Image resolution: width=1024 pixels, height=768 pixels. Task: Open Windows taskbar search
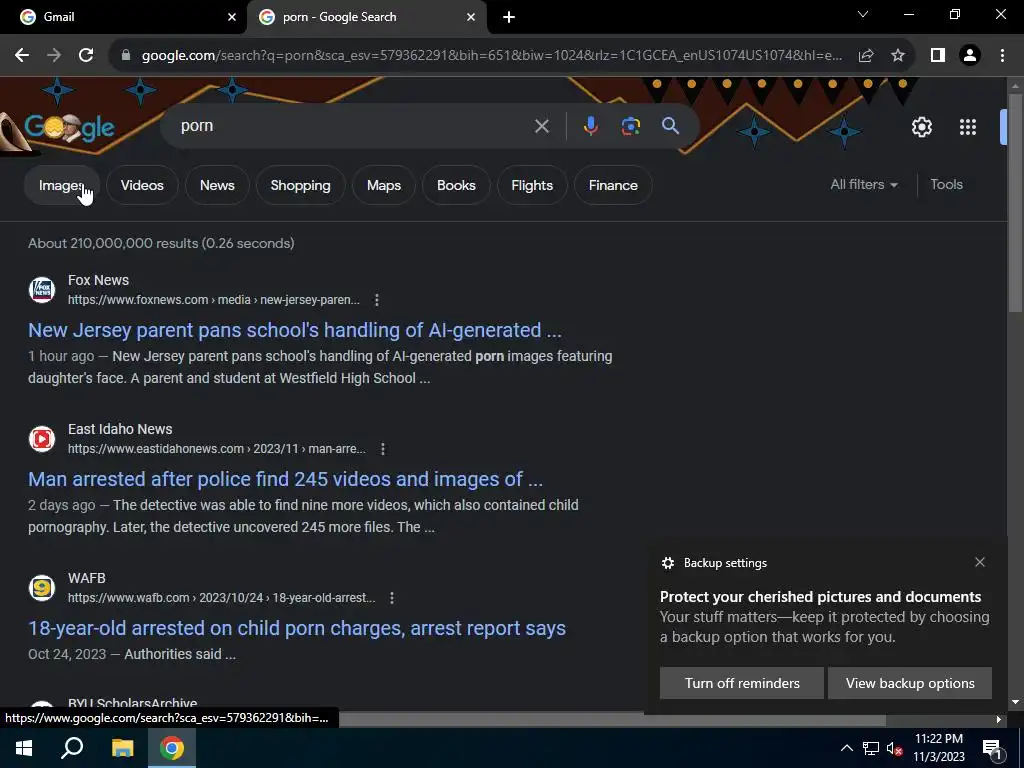72,748
